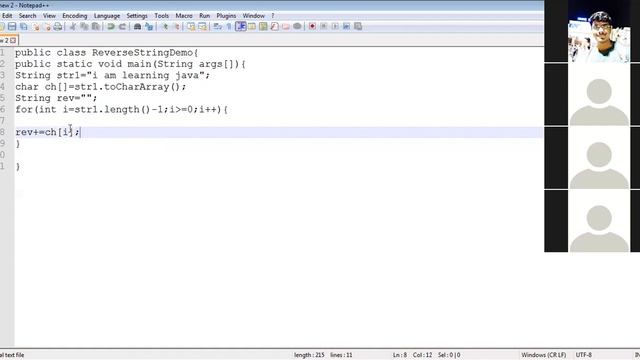Select the new 2 document tab

pos(5,40)
